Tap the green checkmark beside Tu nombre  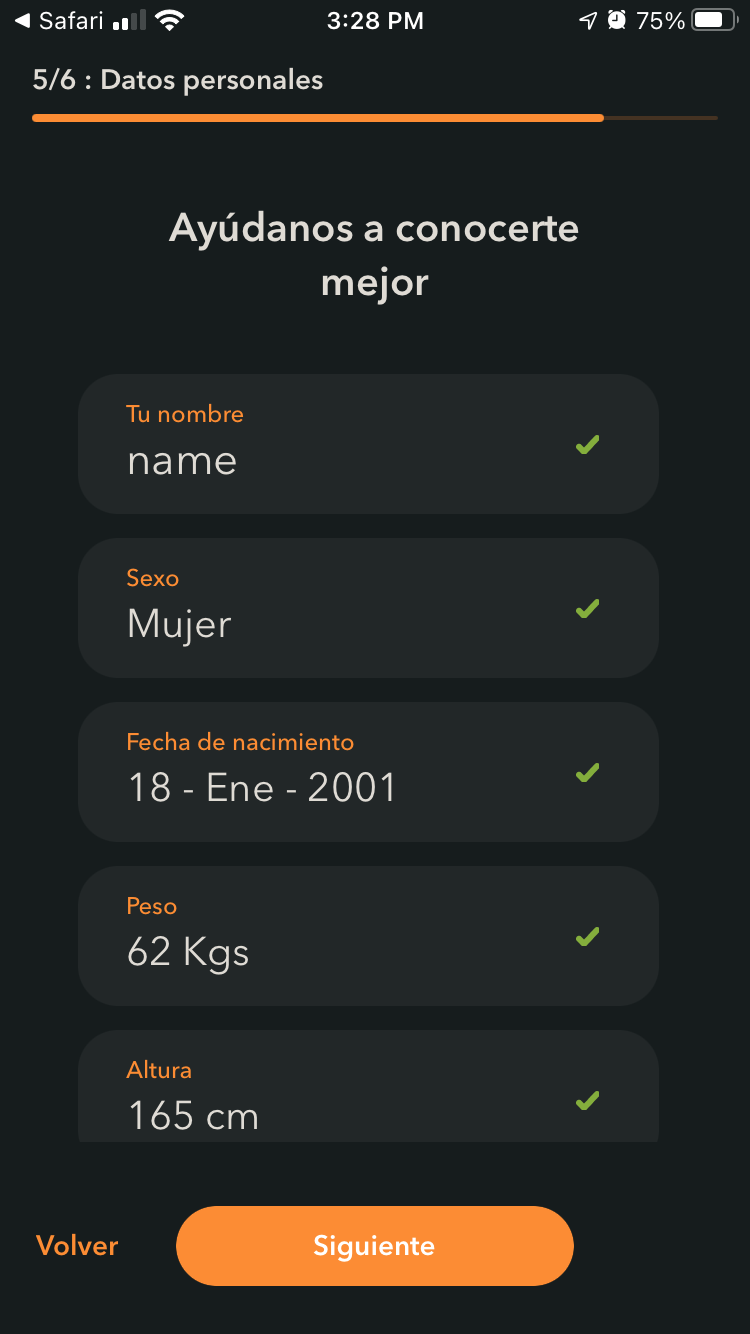588,444
